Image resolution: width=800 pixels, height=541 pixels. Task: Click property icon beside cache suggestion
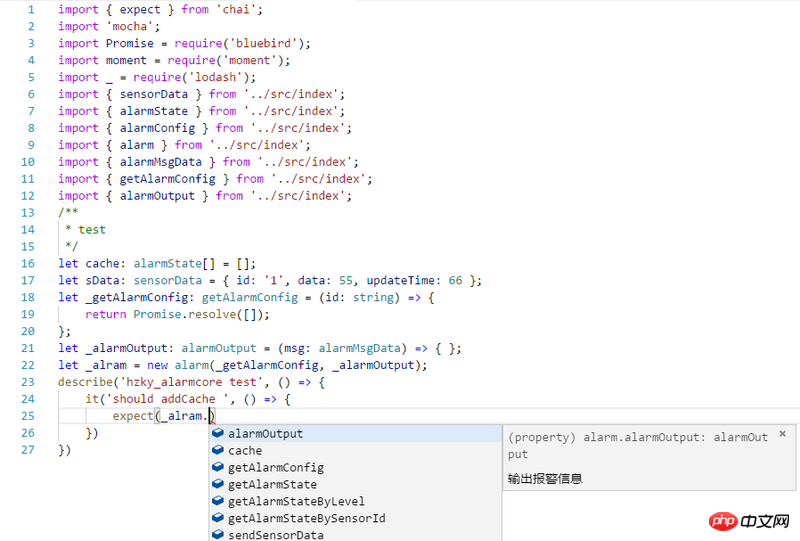point(218,450)
